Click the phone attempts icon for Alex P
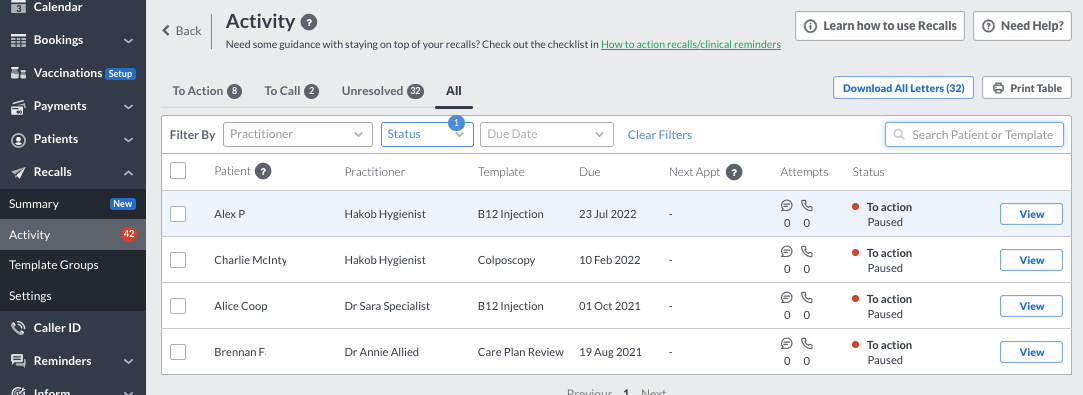 pyautogui.click(x=807, y=205)
